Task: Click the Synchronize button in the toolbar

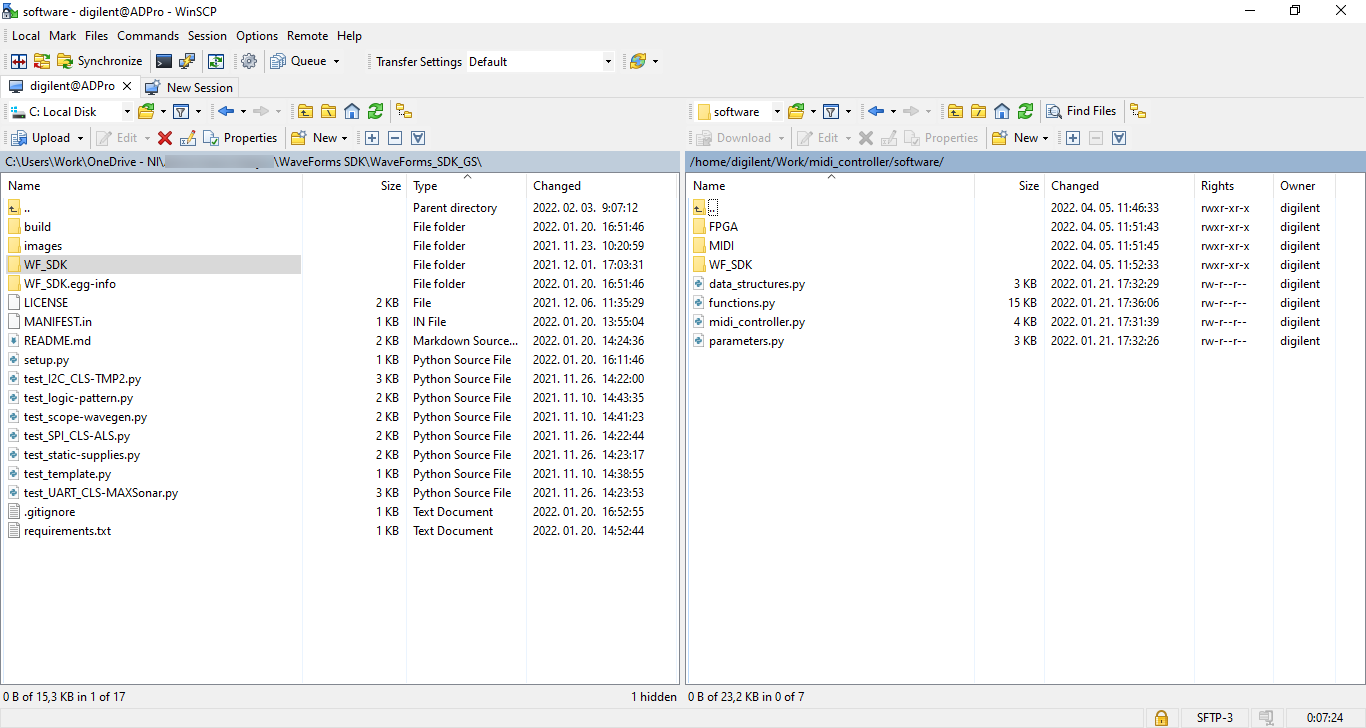Action: tap(99, 61)
